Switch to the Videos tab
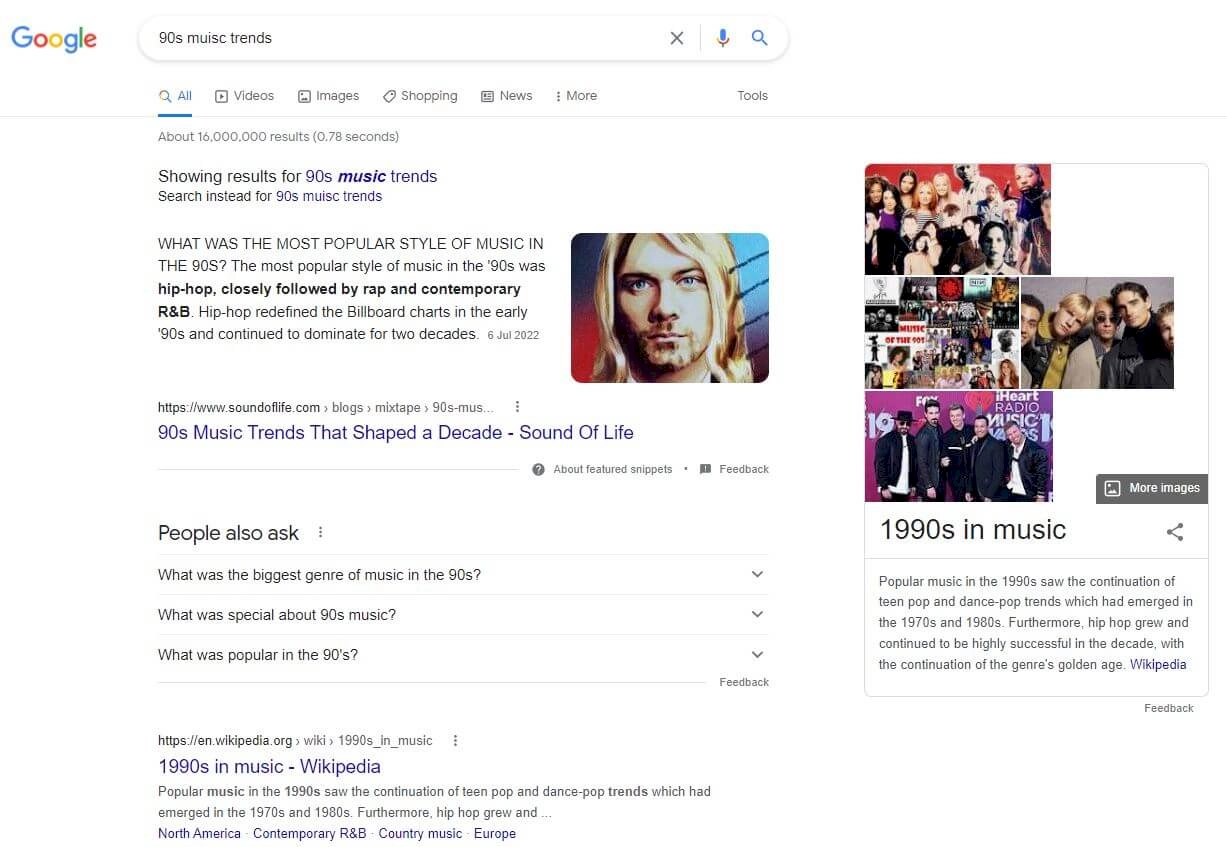Screen dimensions: 1226x847 pos(244,96)
